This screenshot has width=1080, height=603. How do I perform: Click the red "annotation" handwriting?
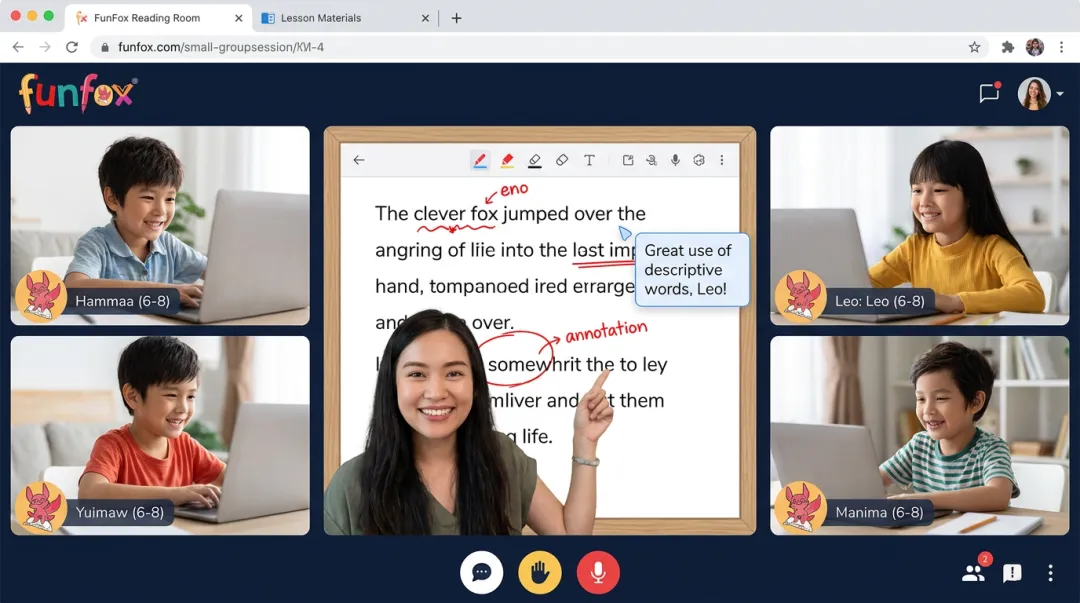[606, 331]
